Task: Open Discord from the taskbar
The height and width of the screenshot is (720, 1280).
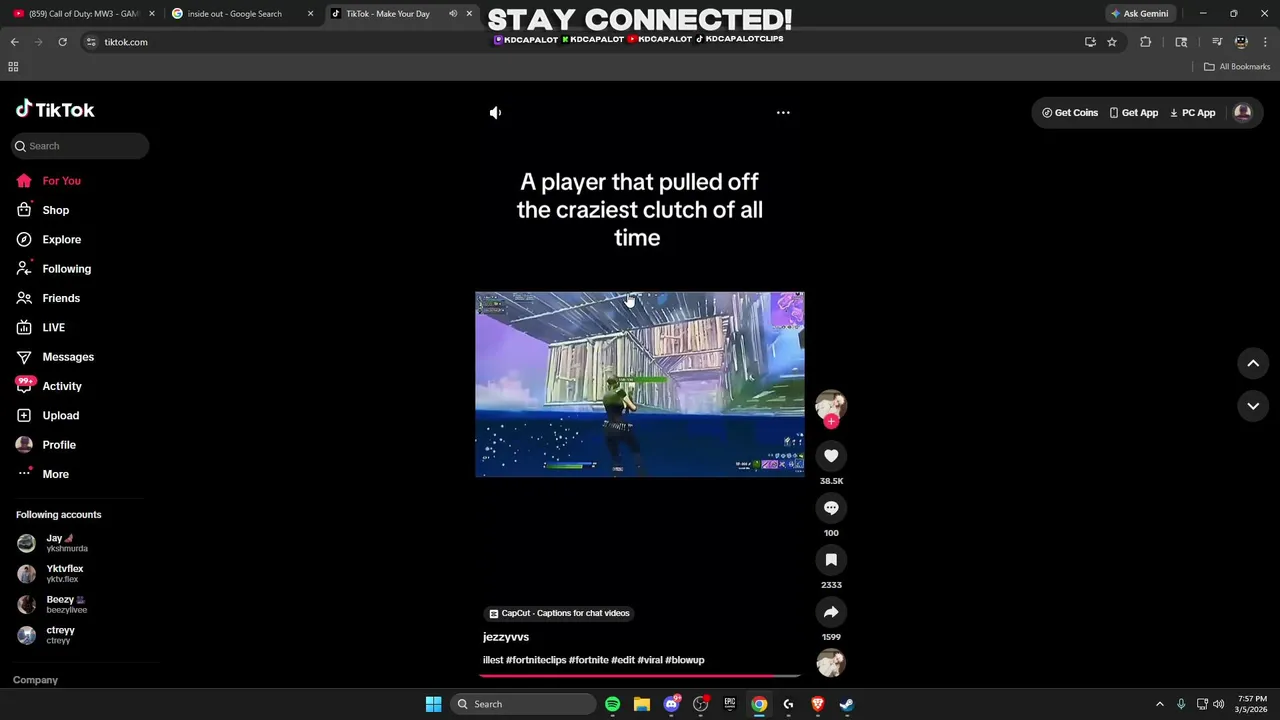Action: (x=671, y=704)
